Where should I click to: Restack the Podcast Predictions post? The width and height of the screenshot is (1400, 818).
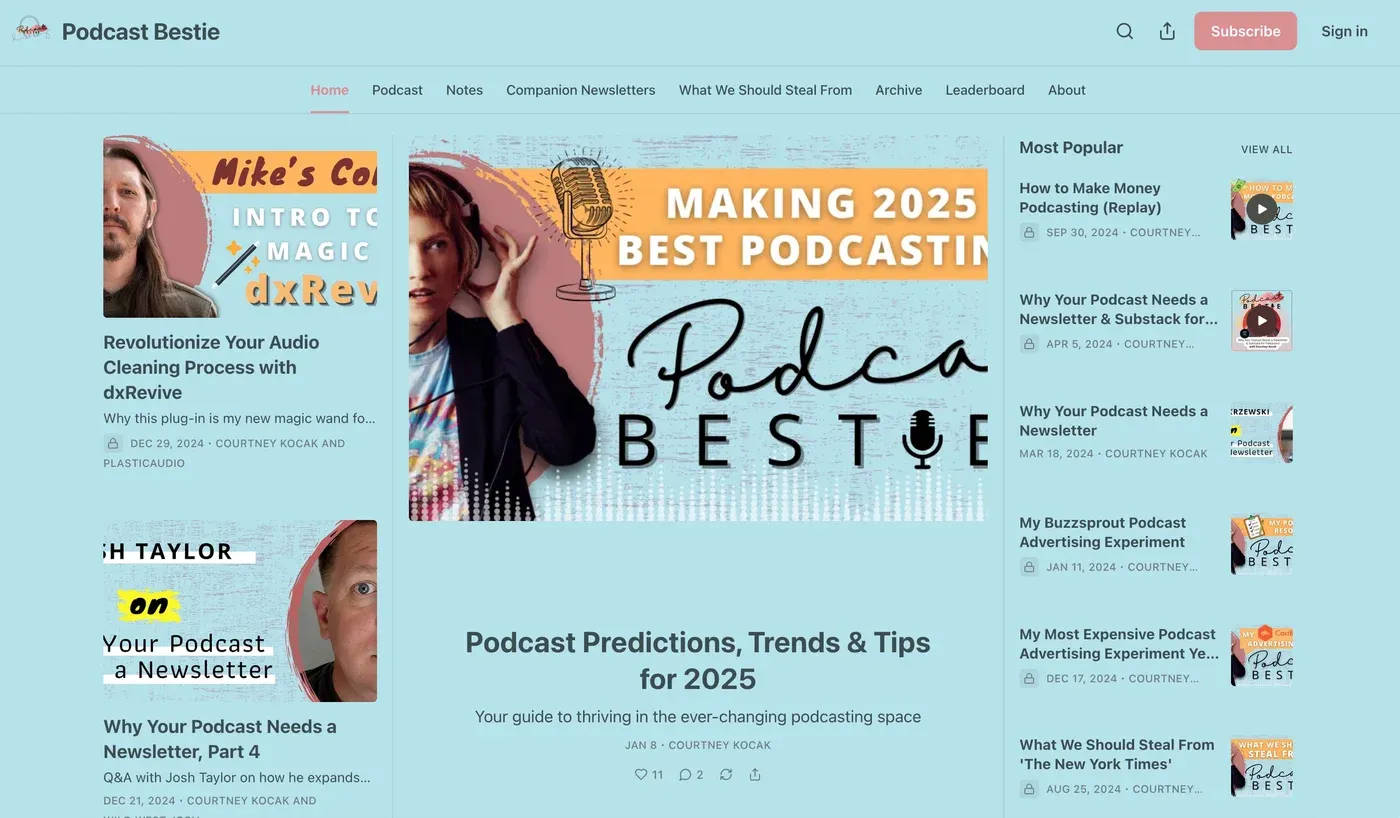coord(726,774)
